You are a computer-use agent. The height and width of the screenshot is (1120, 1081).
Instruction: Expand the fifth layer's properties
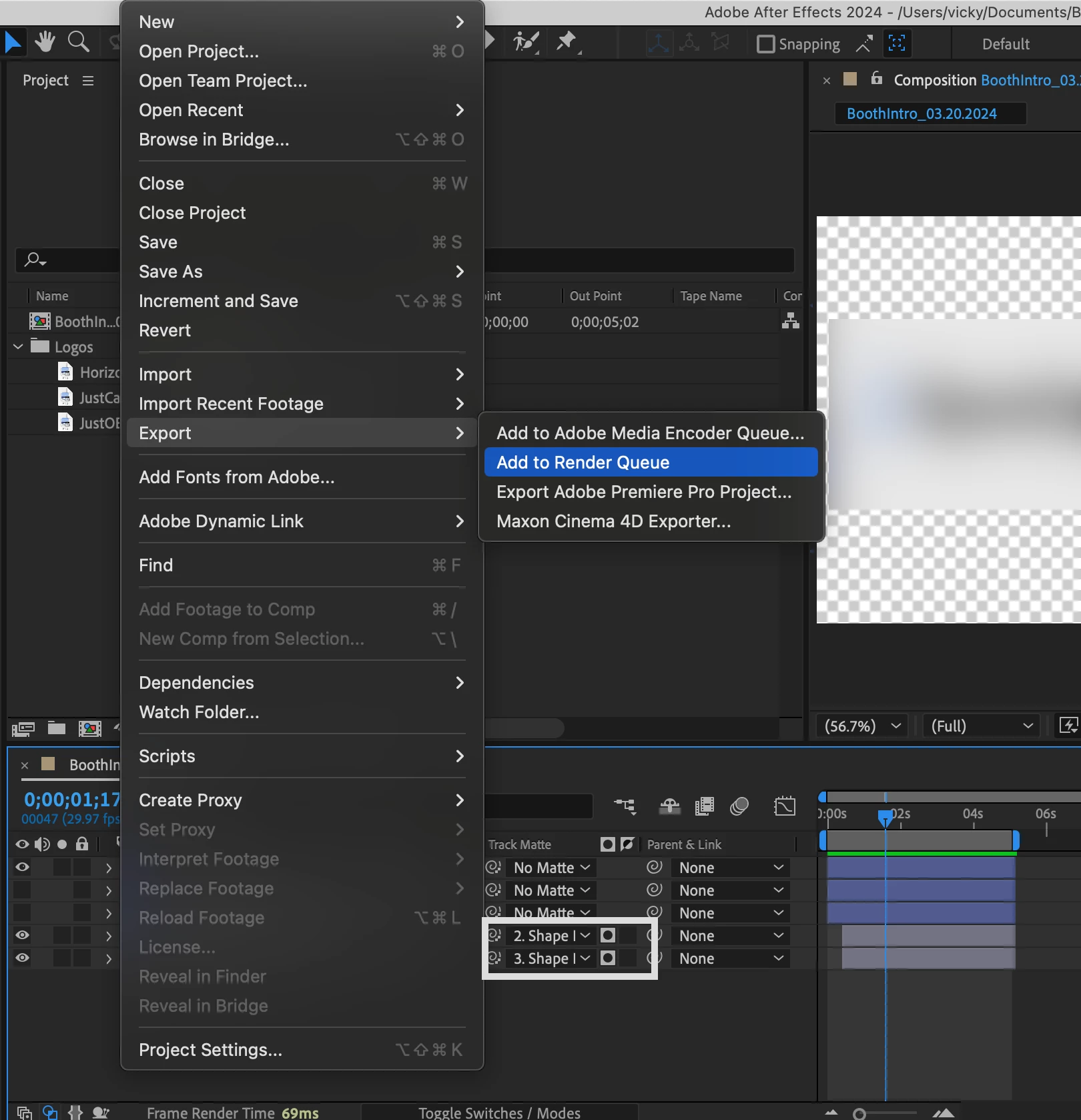109,958
